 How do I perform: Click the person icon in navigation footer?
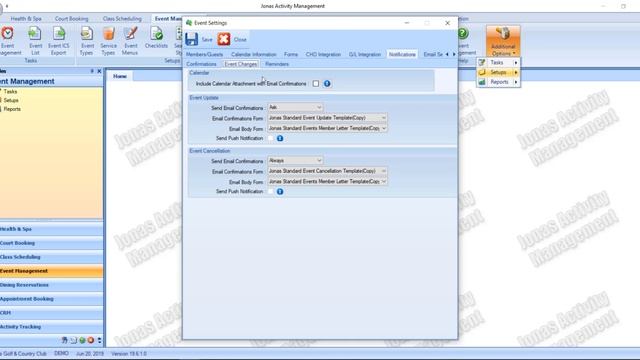(64, 340)
